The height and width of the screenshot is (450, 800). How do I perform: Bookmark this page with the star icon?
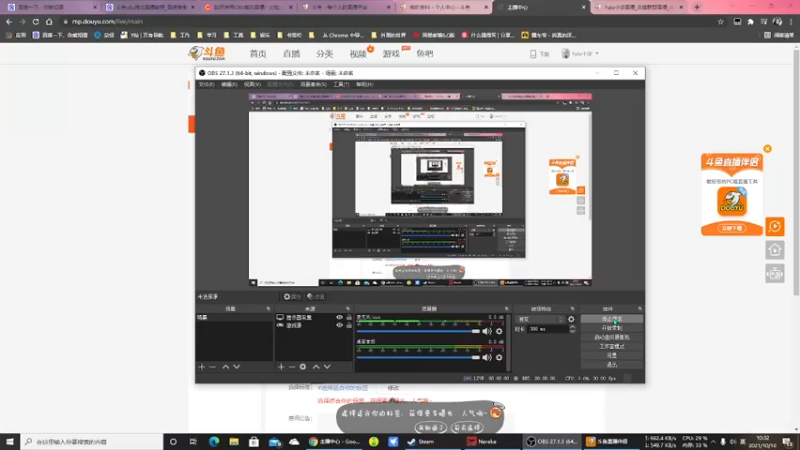pyautogui.click(x=720, y=22)
